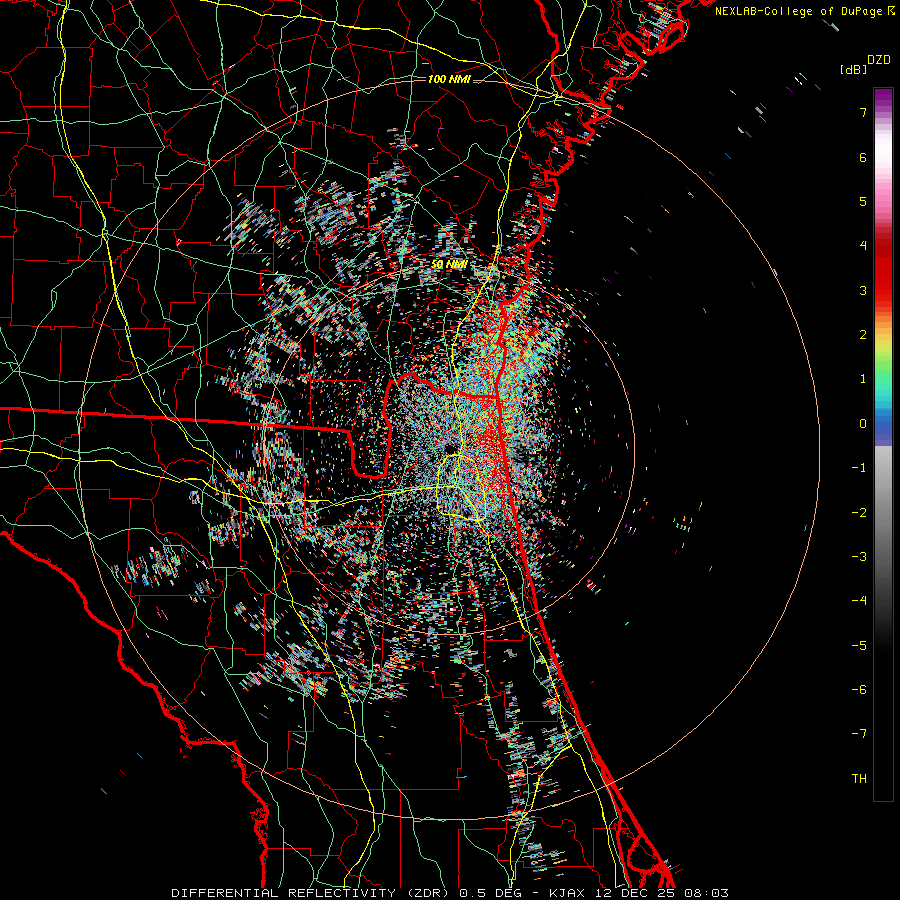Click the 4 value on the dB scale
Screen dimensions: 900x900
point(863,246)
